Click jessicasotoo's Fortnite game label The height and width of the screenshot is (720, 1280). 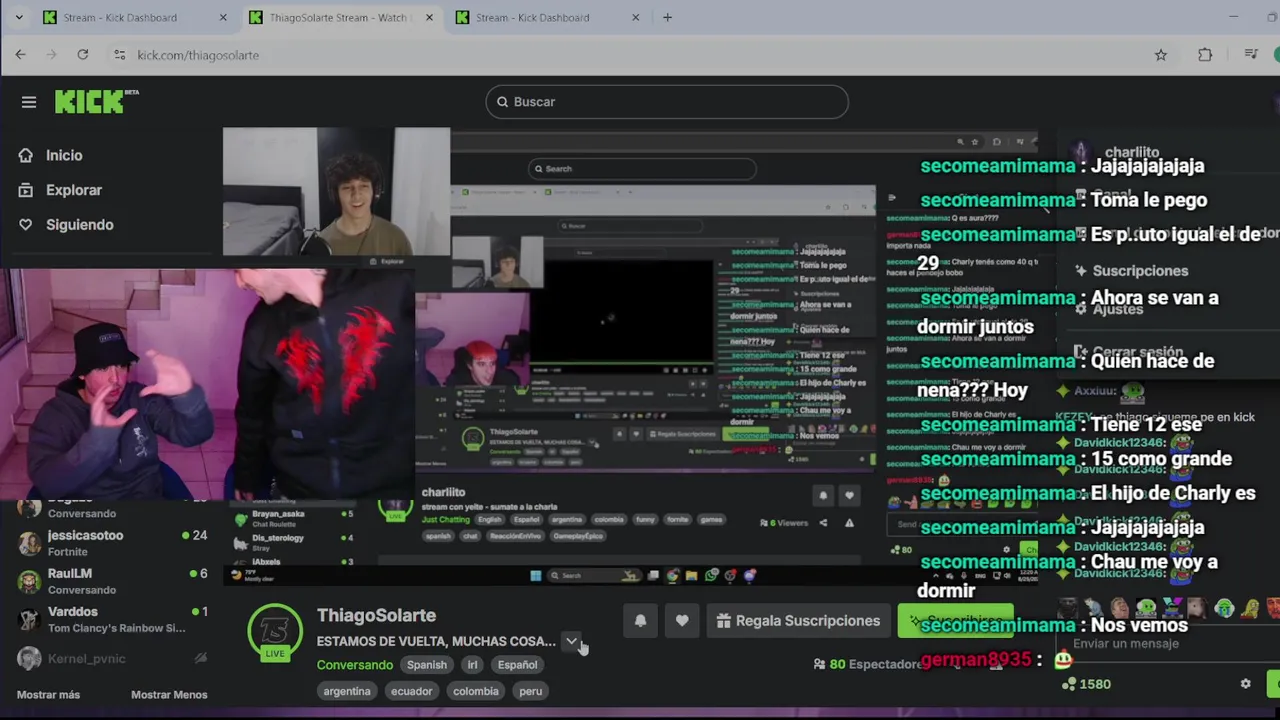(x=68, y=552)
